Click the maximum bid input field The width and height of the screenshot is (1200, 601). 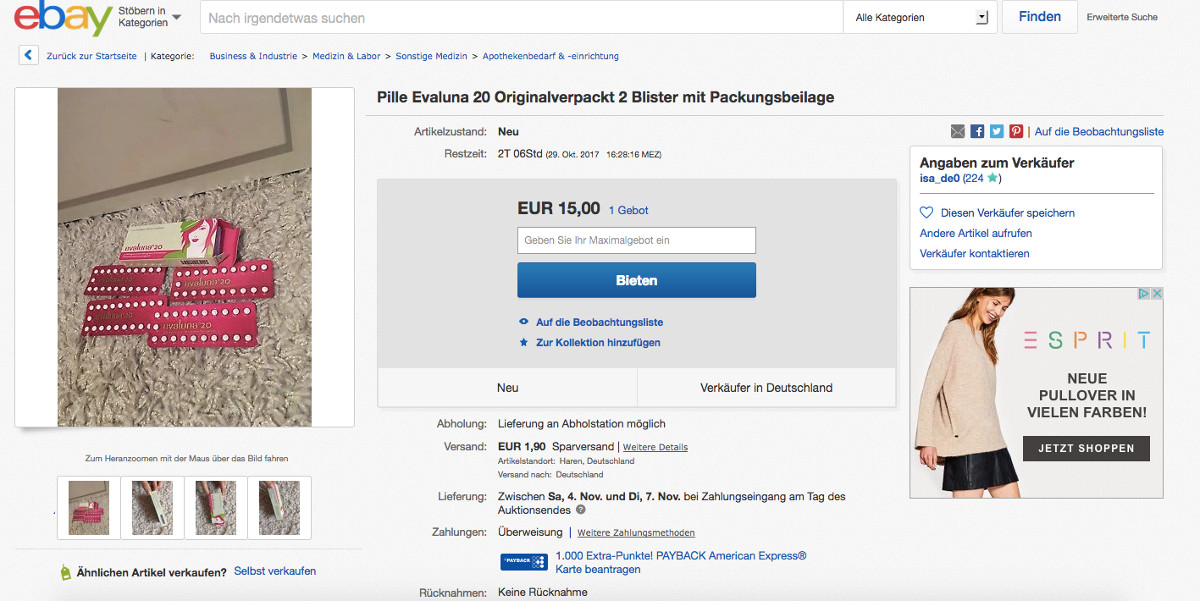click(x=636, y=240)
